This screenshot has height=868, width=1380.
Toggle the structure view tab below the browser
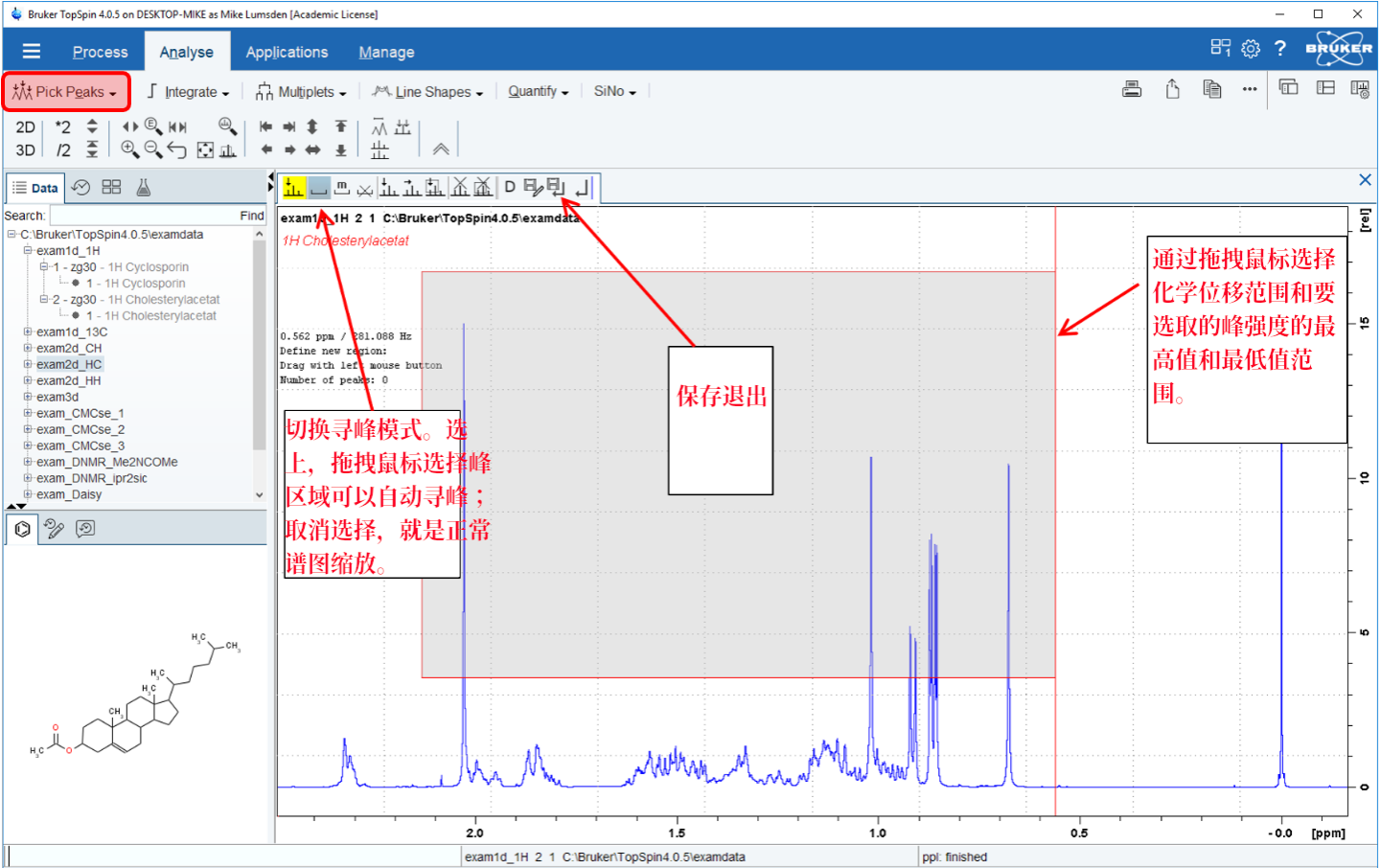point(23,529)
